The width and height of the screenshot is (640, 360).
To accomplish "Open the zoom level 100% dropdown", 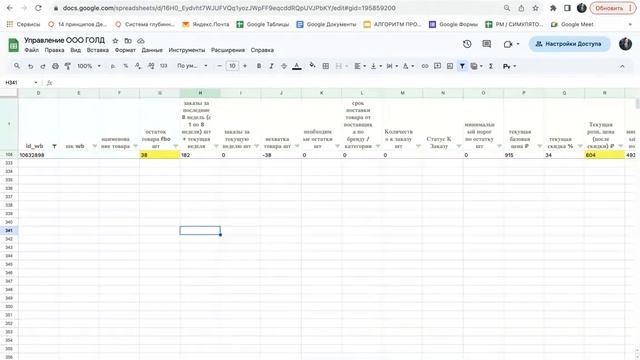I will 89,66.
